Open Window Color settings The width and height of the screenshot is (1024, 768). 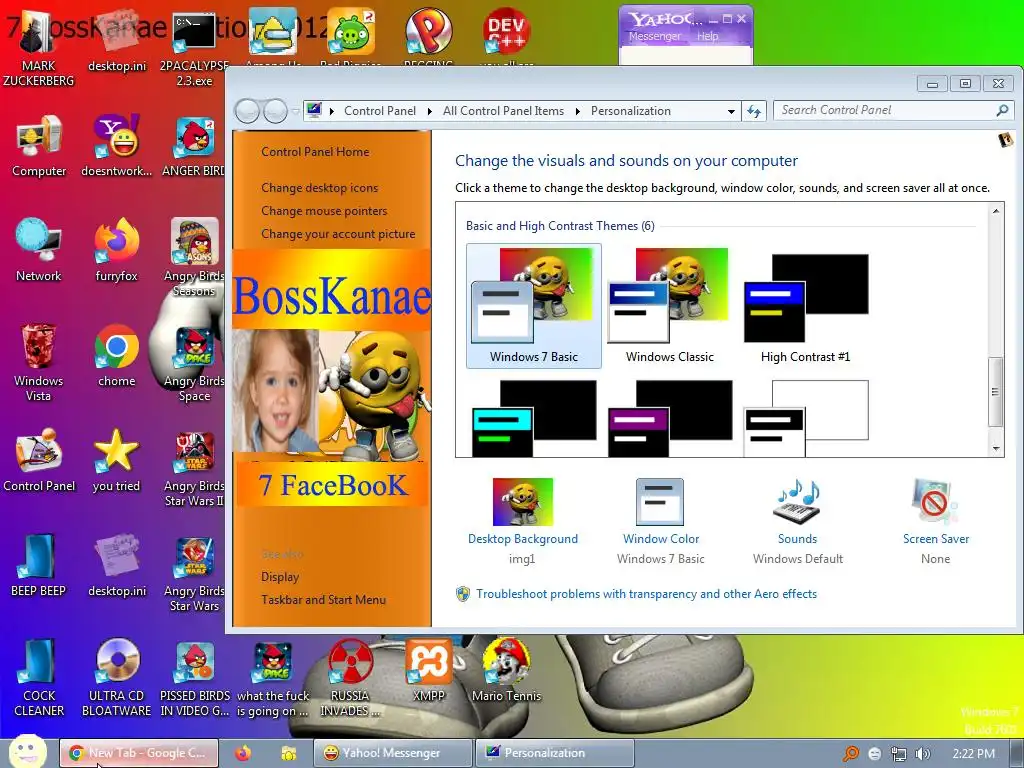click(660, 520)
